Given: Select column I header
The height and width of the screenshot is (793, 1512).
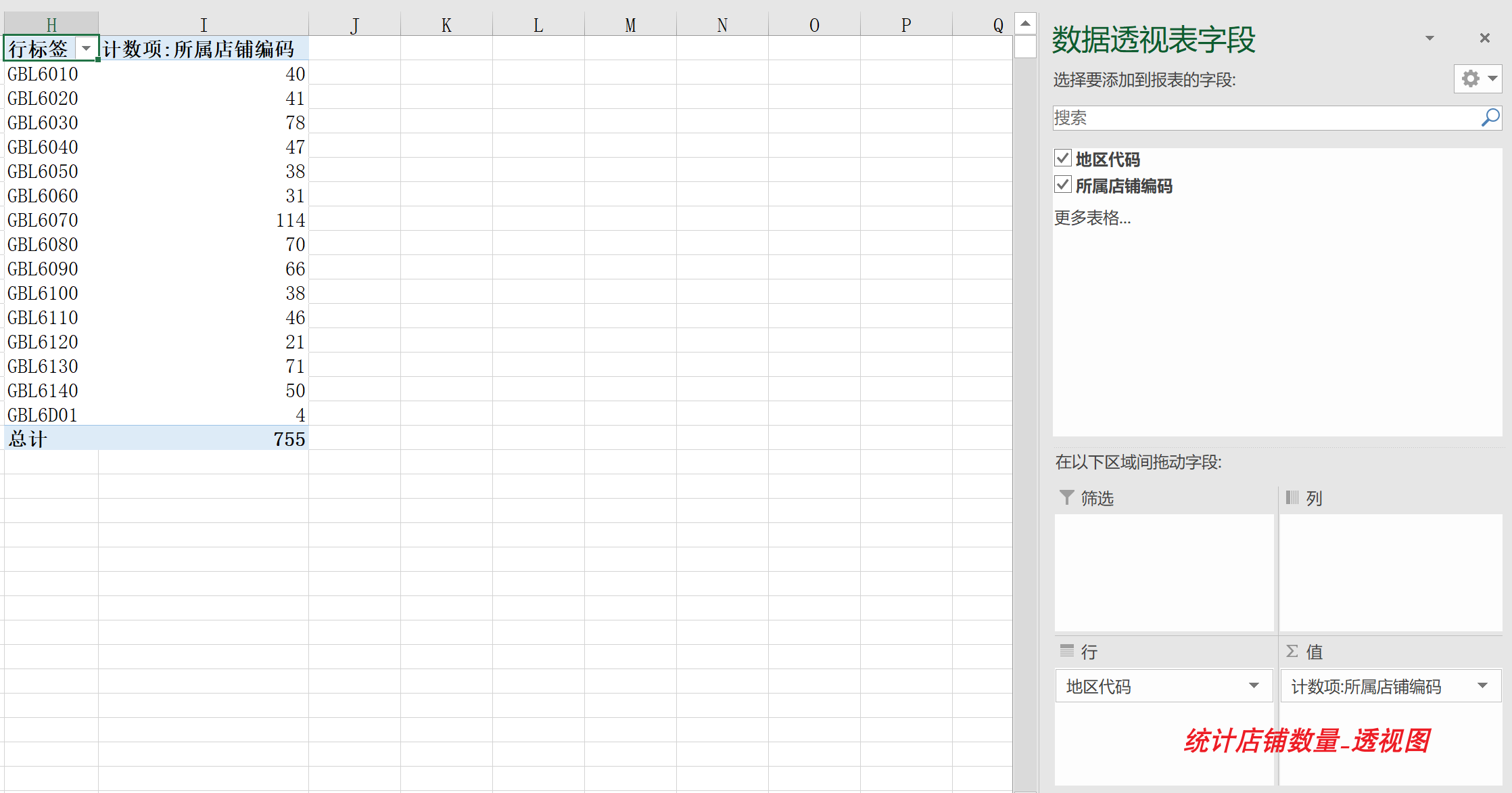Looking at the screenshot, I should coord(204,25).
